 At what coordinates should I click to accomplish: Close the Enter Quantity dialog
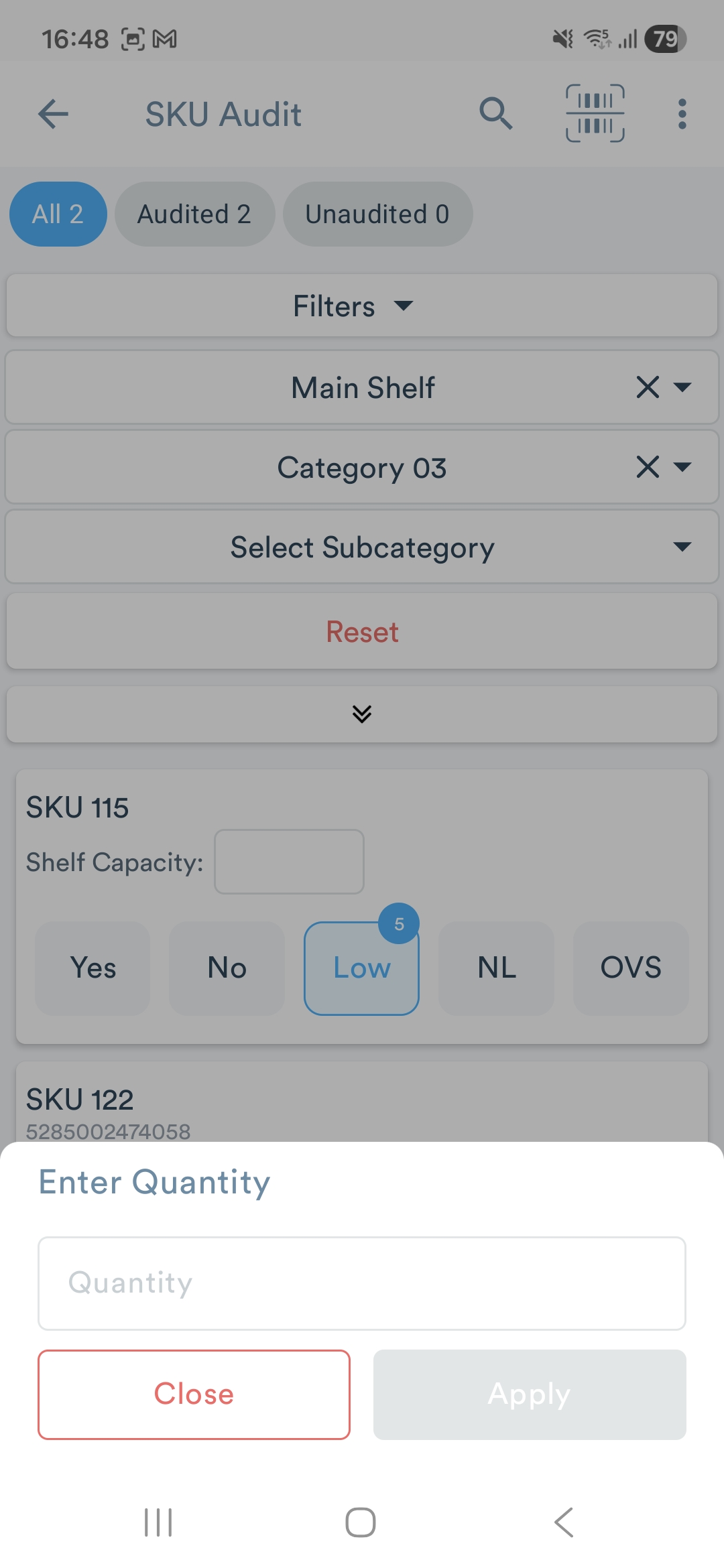(x=194, y=1394)
